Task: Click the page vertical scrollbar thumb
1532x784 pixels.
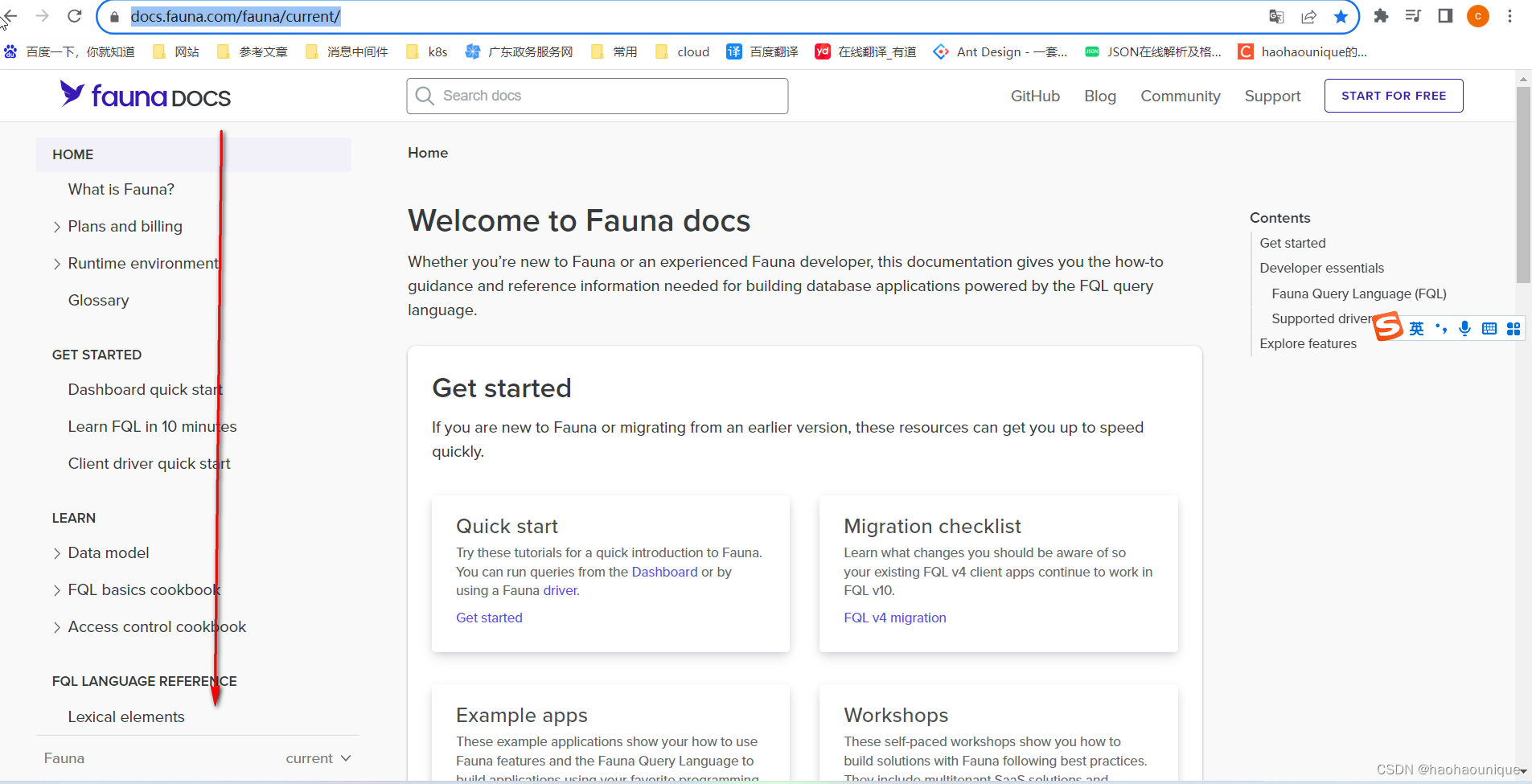Action: pos(1523,185)
